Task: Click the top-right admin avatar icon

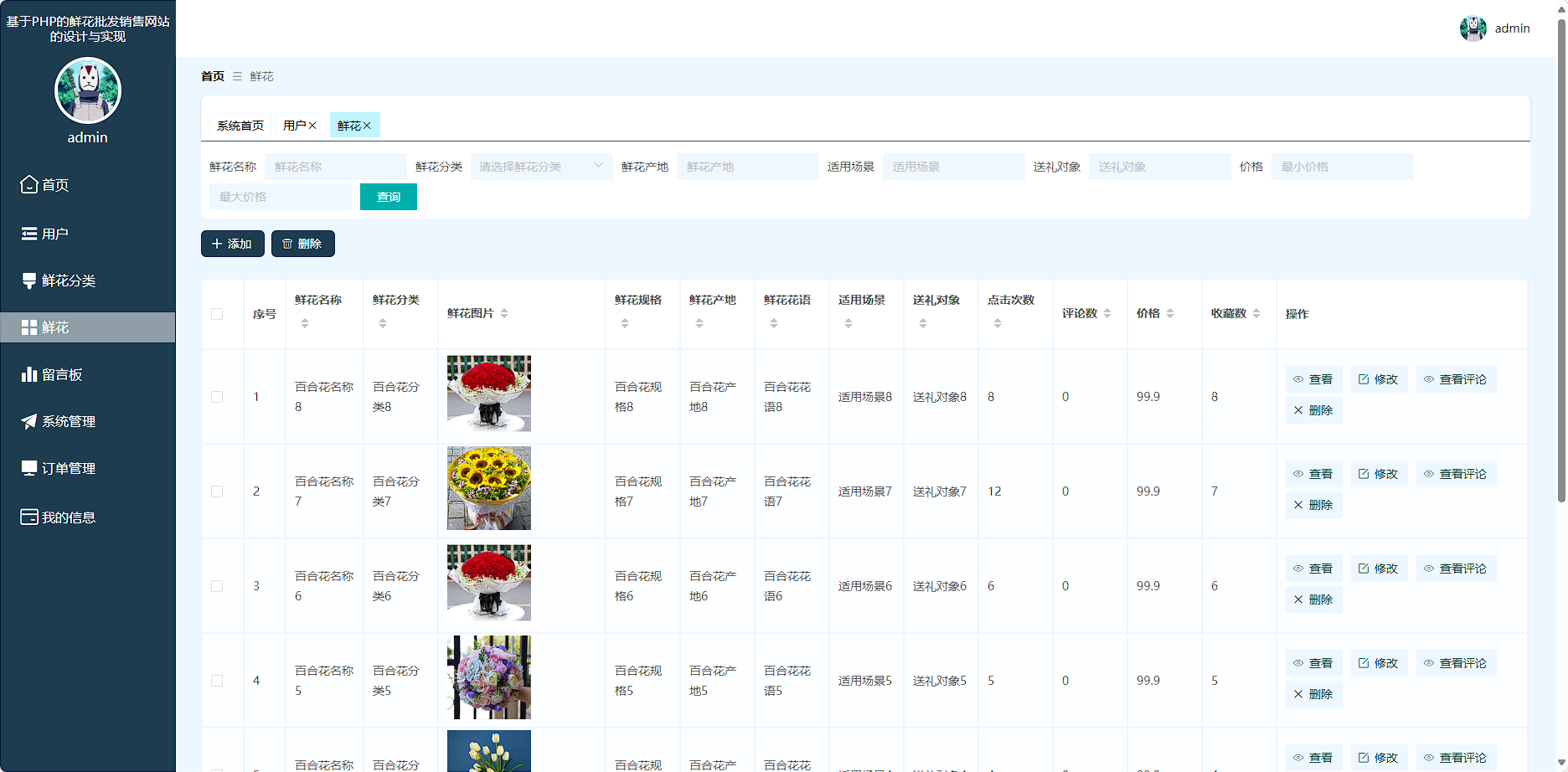Action: click(x=1473, y=28)
